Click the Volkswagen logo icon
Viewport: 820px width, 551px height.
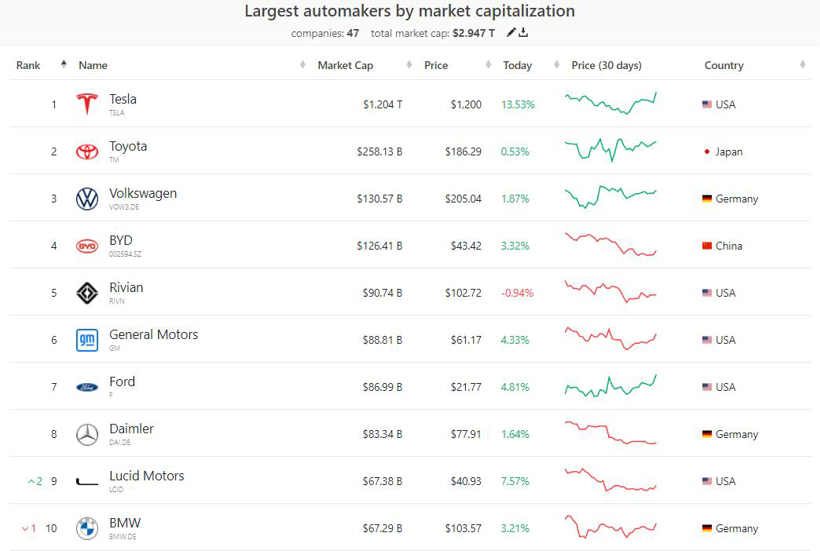click(87, 199)
